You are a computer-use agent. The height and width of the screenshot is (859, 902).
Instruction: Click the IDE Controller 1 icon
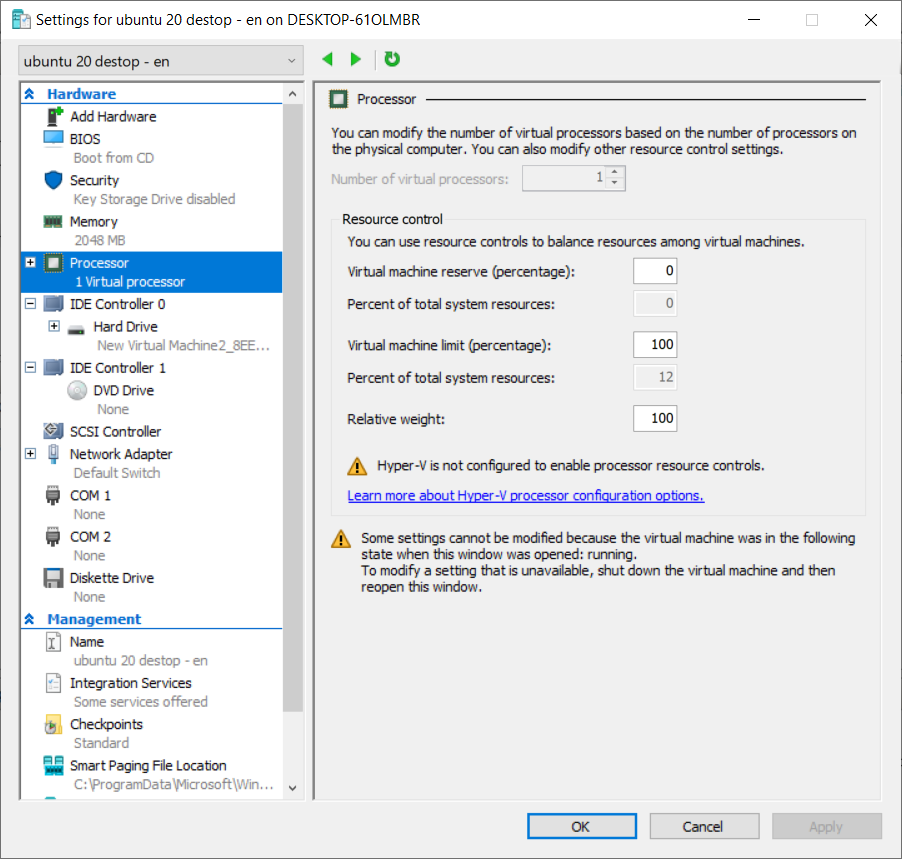tap(53, 368)
